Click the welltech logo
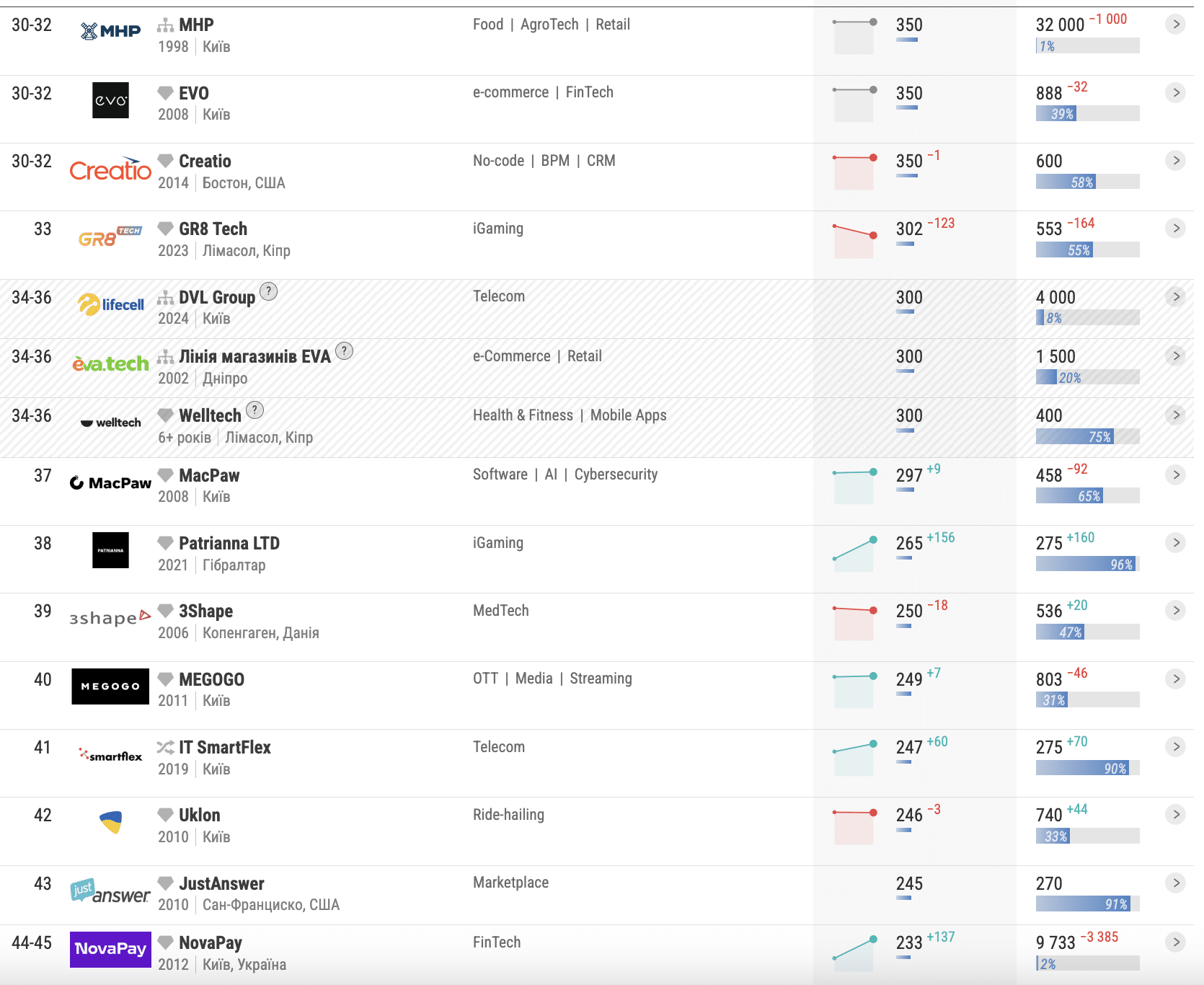The image size is (1204, 985). (x=110, y=423)
